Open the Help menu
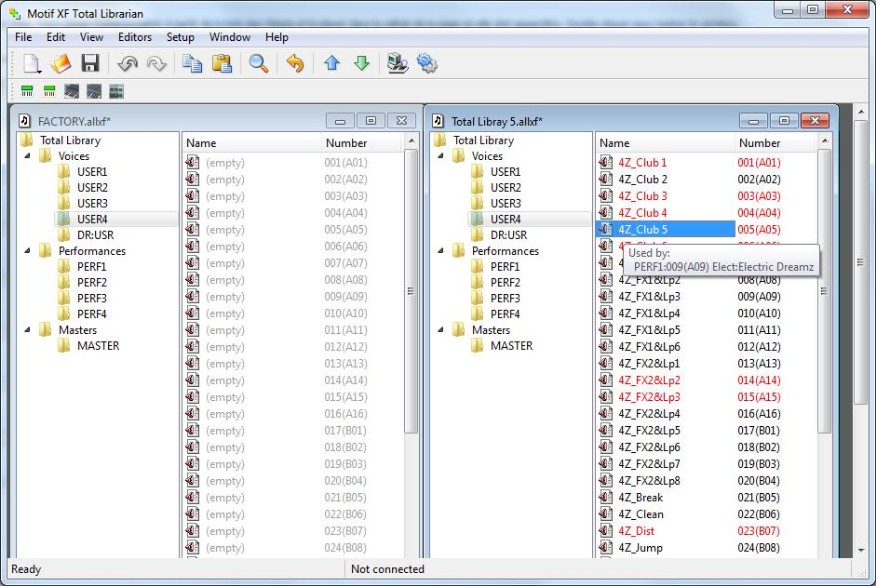 point(277,37)
